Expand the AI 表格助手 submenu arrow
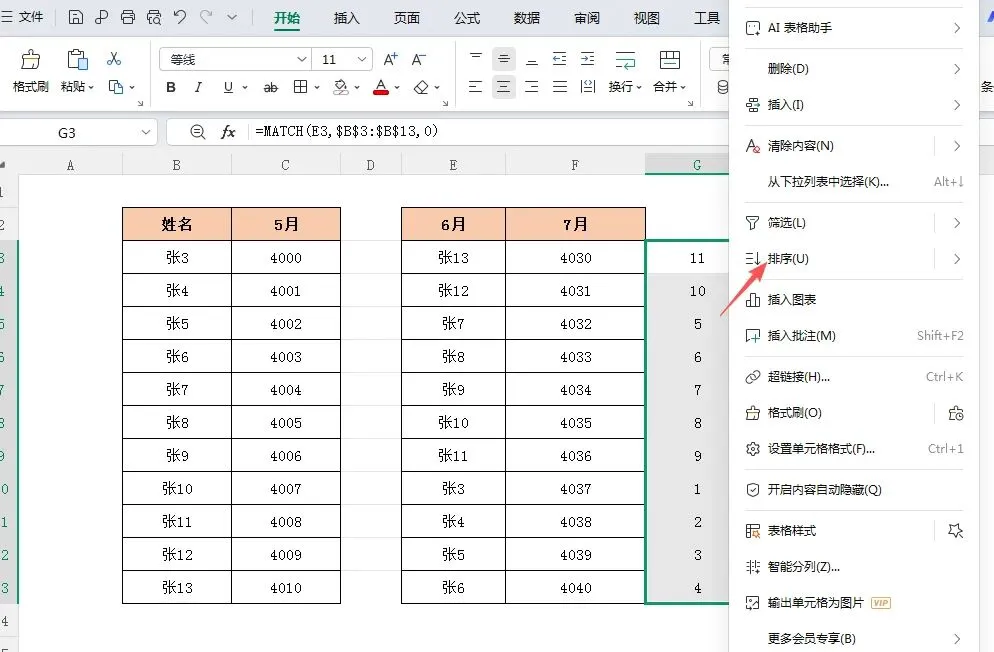Viewport: 994px width, 652px height. pyautogui.click(x=957, y=28)
